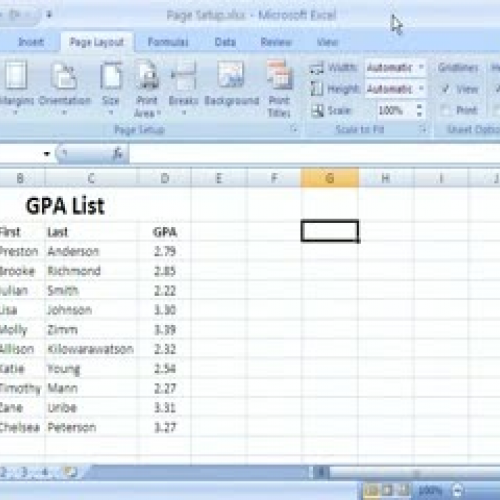The height and width of the screenshot is (500, 500).
Task: Switch to Normal view in status bar
Action: (371, 490)
